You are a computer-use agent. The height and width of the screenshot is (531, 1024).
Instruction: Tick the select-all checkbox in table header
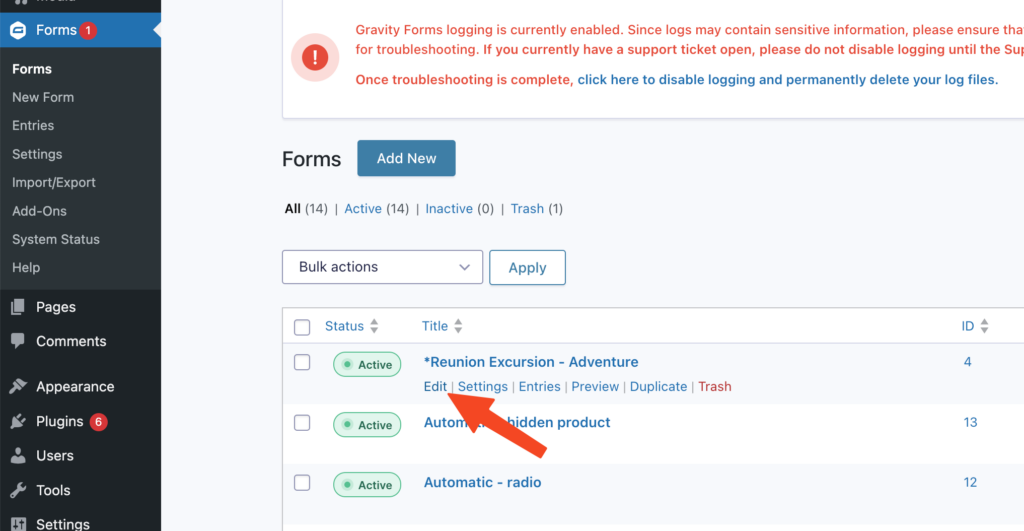pyautogui.click(x=302, y=327)
